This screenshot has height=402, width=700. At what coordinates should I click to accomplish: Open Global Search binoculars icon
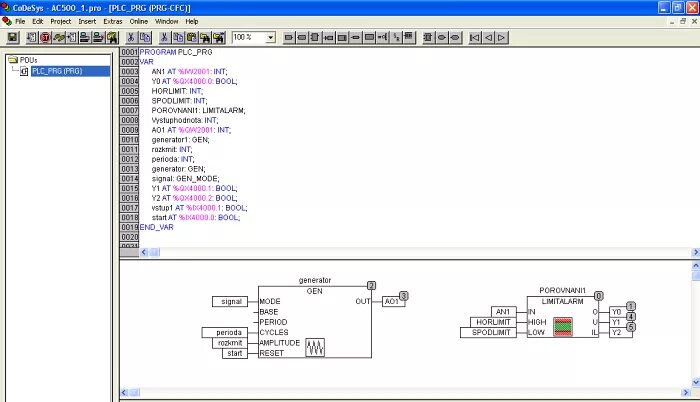pos(112,38)
